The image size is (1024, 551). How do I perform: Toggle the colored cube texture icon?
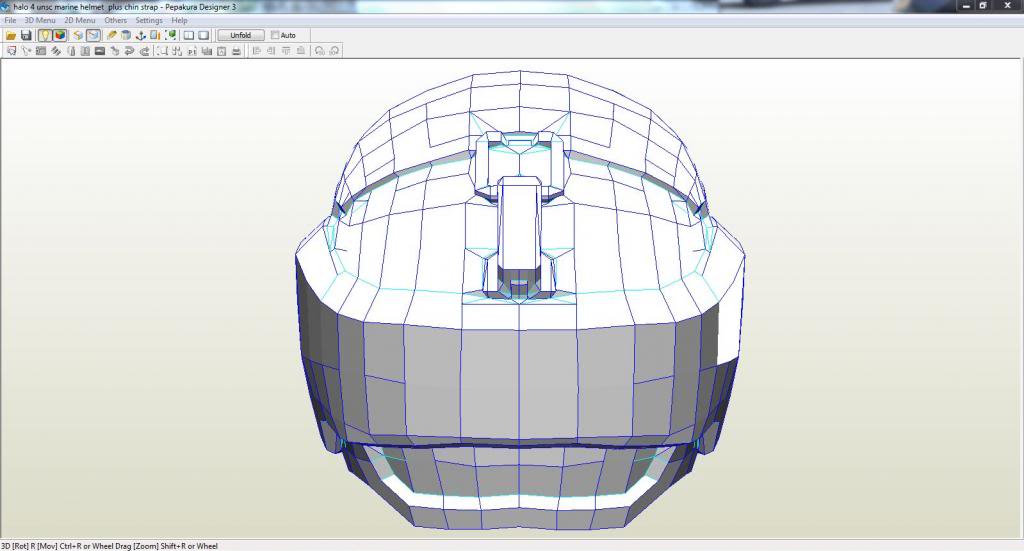[59, 35]
